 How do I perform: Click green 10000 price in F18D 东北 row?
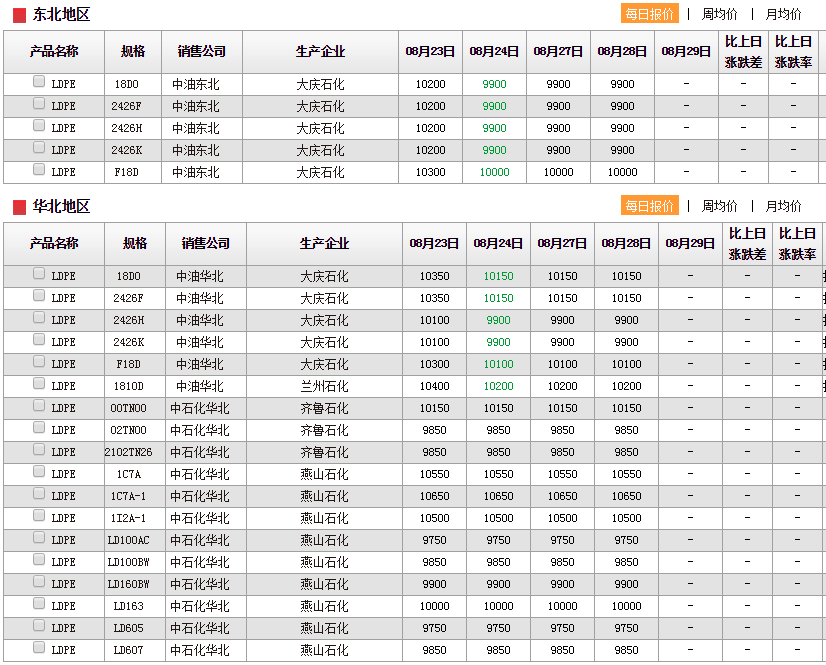pyautogui.click(x=495, y=172)
